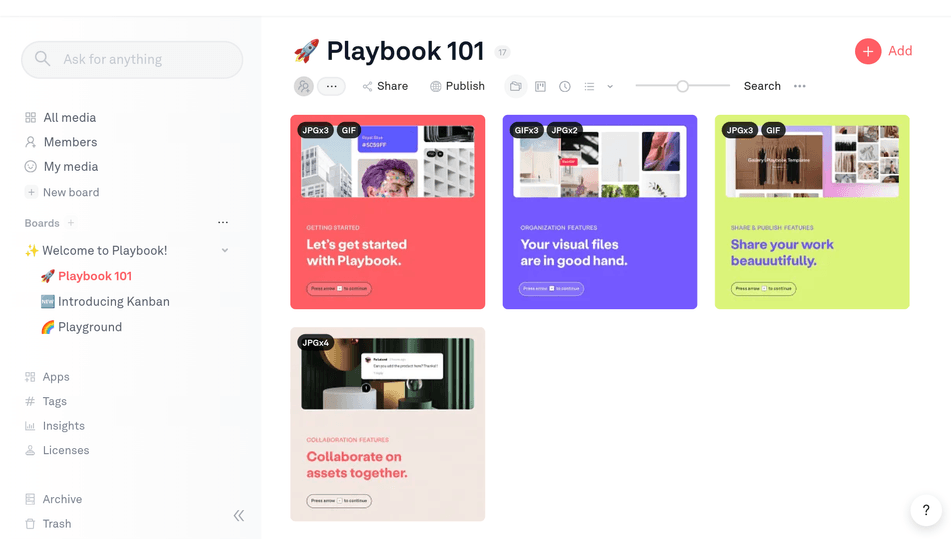Click the Members person icon
This screenshot has width=951, height=539.
(30, 142)
